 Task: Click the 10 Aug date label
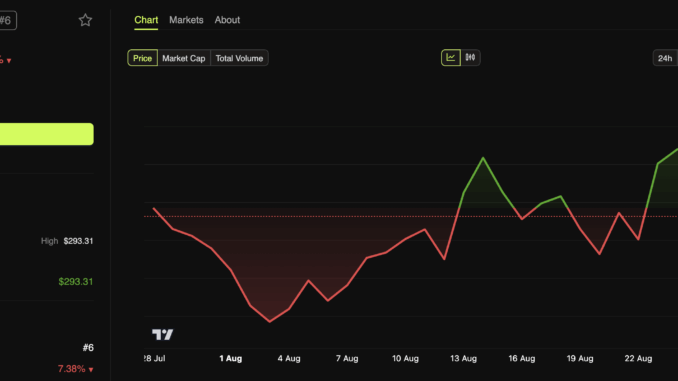pos(405,359)
